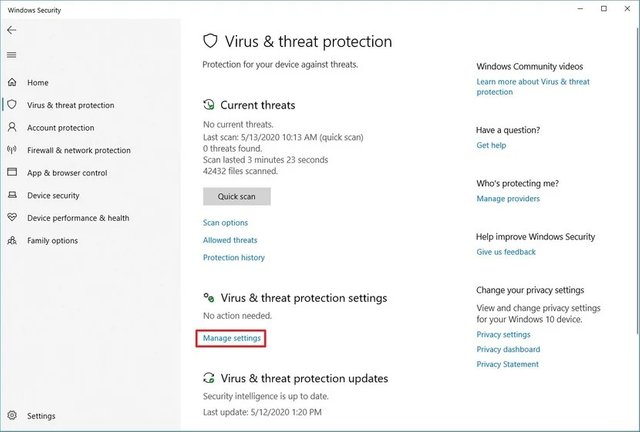The height and width of the screenshot is (432, 640).
Task: Open Settings gear in sidebar
Action: [12, 416]
